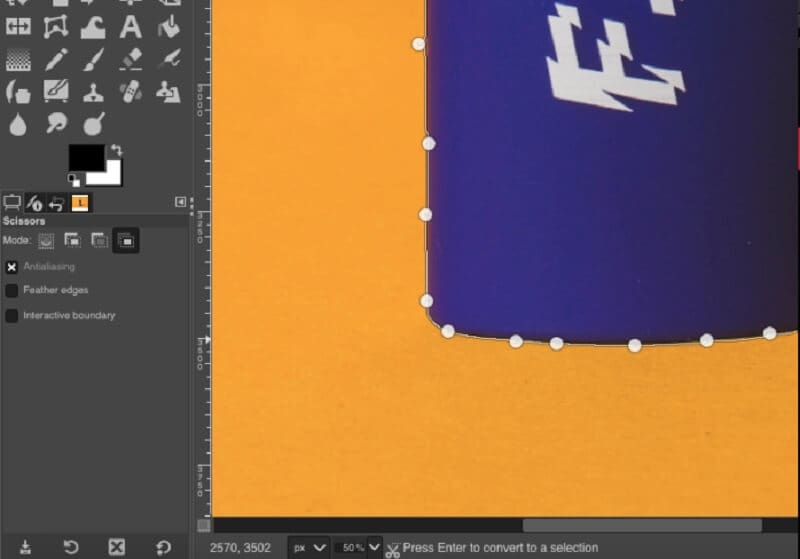Image resolution: width=800 pixels, height=559 pixels.
Task: Switch to the Tool Options tab
Action: point(13,203)
